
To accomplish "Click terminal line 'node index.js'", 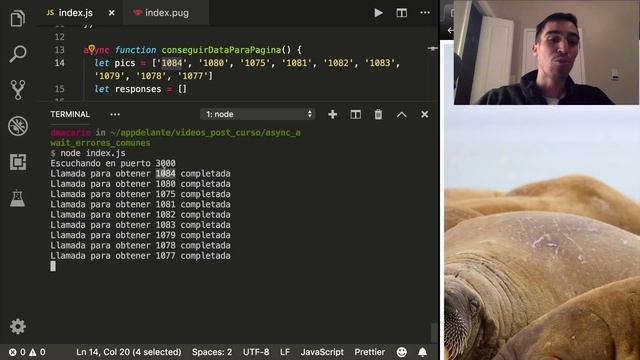I will [93, 153].
